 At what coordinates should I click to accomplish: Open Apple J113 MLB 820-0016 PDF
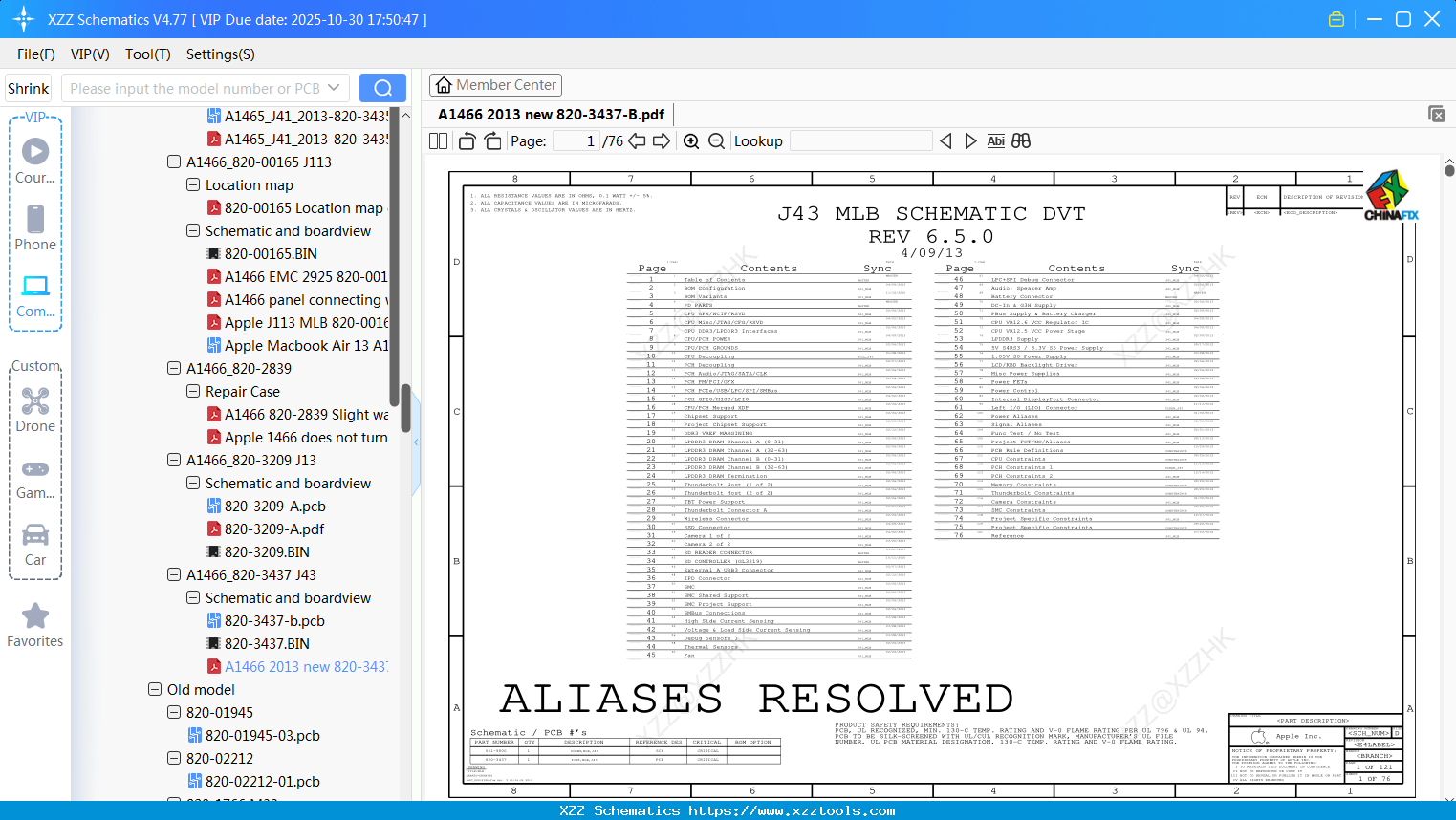(x=297, y=323)
